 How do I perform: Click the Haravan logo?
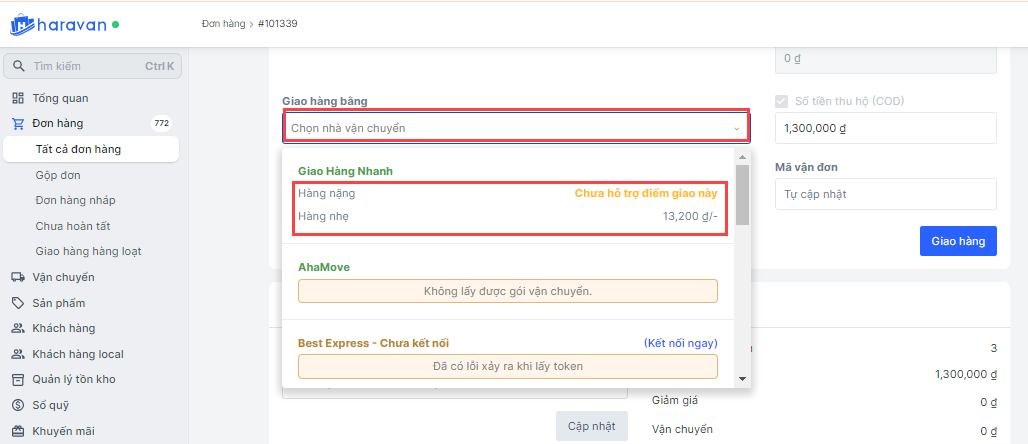(x=58, y=25)
